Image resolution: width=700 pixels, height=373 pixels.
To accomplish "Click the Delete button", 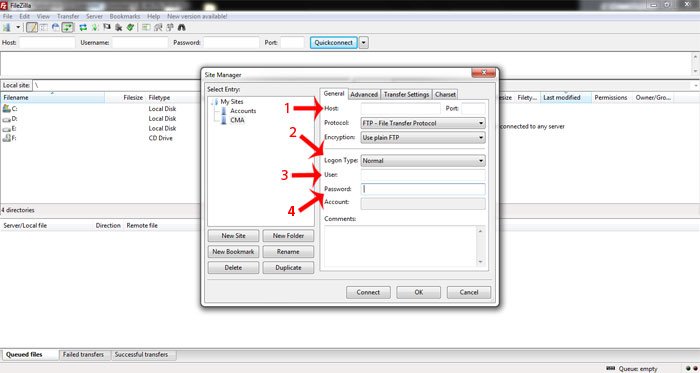I will (x=233, y=268).
